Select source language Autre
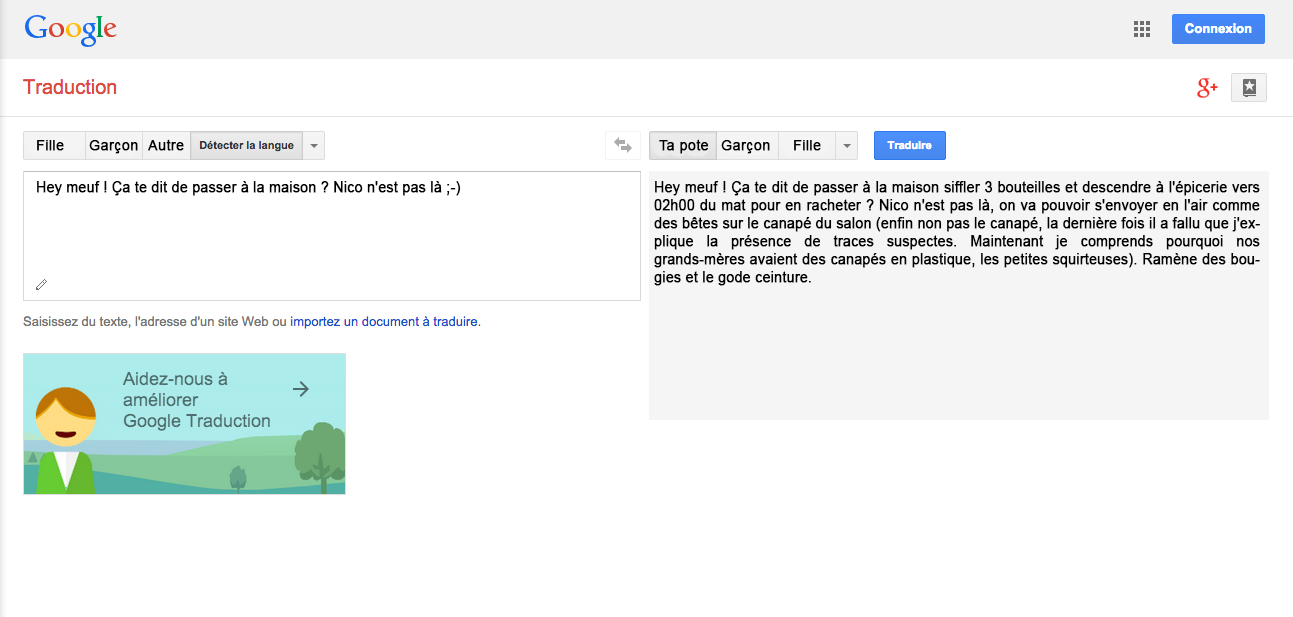The width and height of the screenshot is (1293, 617). [x=166, y=146]
